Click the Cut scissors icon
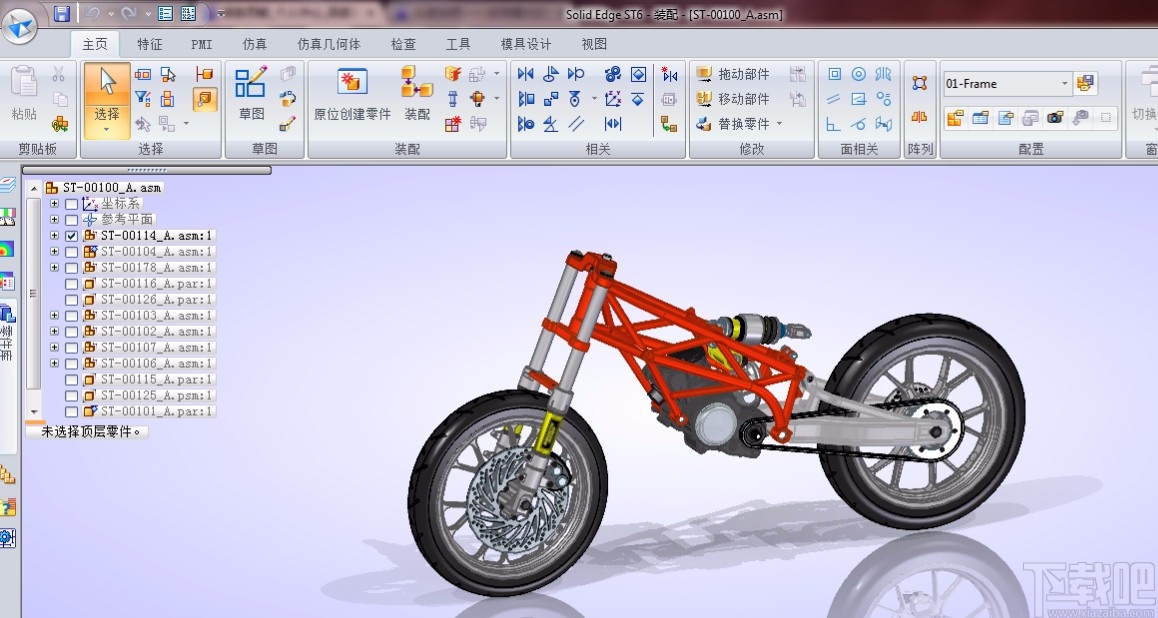The width and height of the screenshot is (1158, 618). 59,74
